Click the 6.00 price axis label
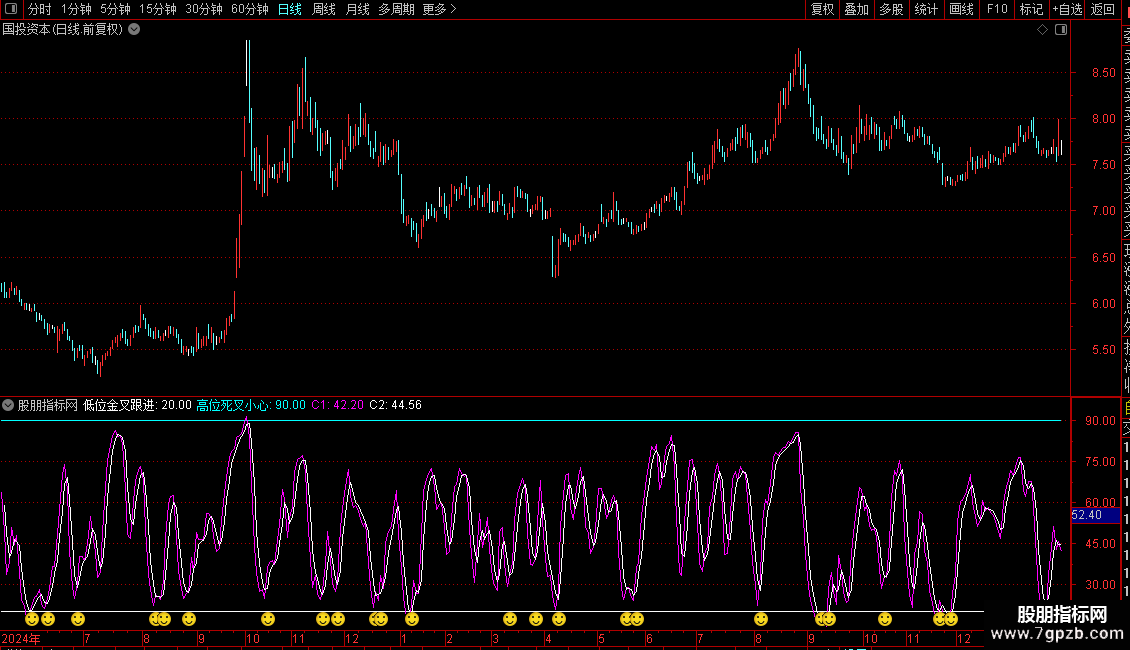The height and width of the screenshot is (650, 1130). 1103,304
